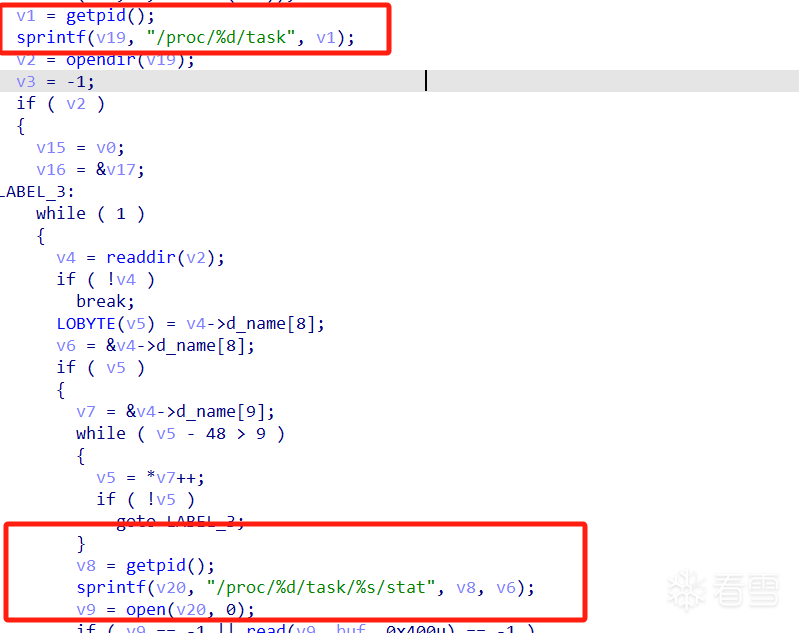Click the while ( 1 ) loop keyword
This screenshot has width=799, height=633.
tap(61, 214)
